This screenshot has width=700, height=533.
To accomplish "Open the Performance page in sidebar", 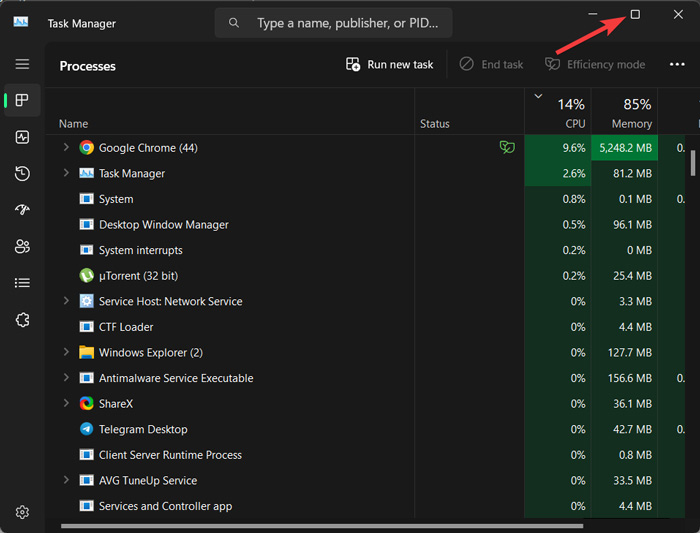I will 22,137.
